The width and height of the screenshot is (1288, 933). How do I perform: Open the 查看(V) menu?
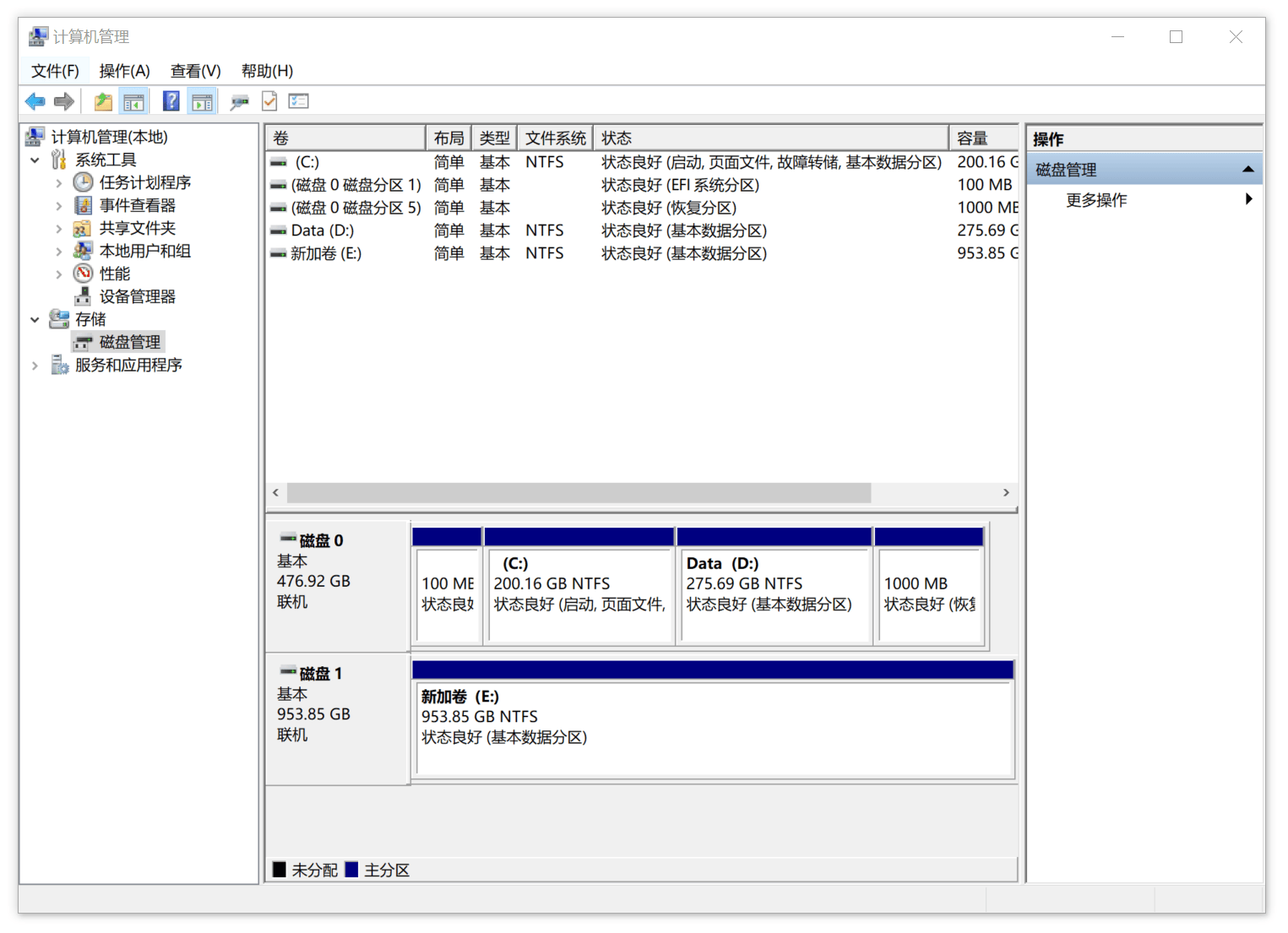point(195,71)
